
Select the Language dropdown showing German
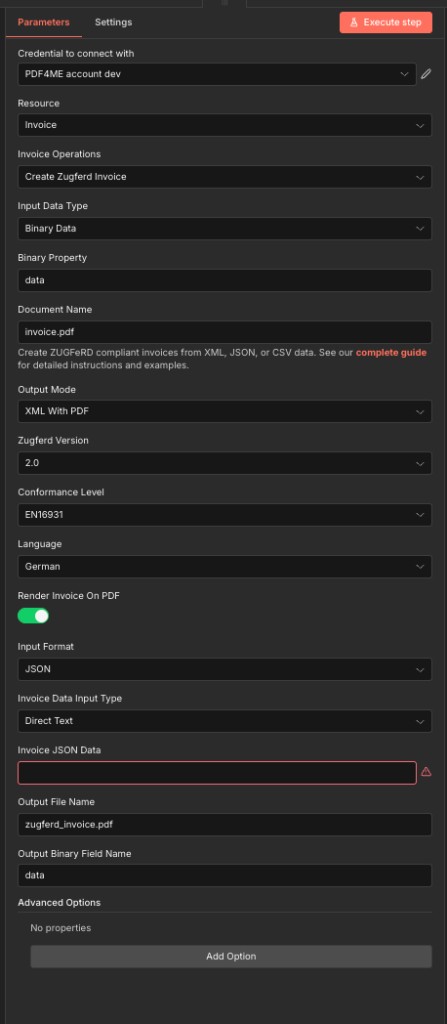[224, 566]
